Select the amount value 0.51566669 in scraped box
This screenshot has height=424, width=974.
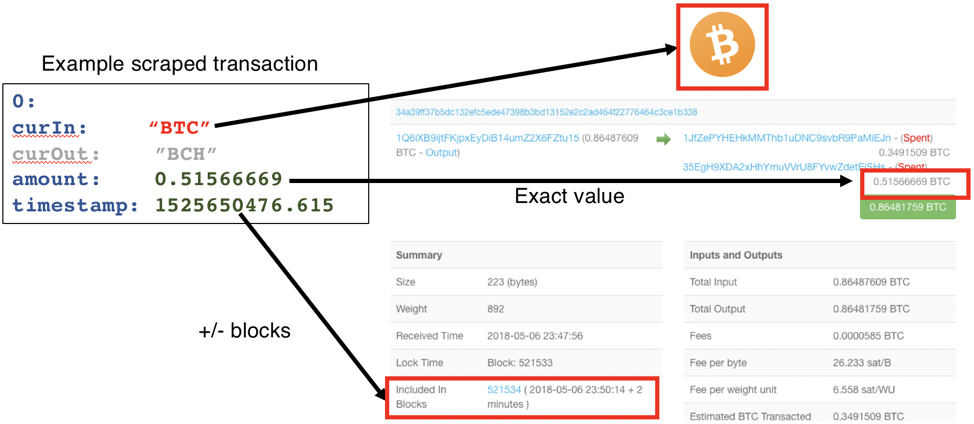[219, 179]
